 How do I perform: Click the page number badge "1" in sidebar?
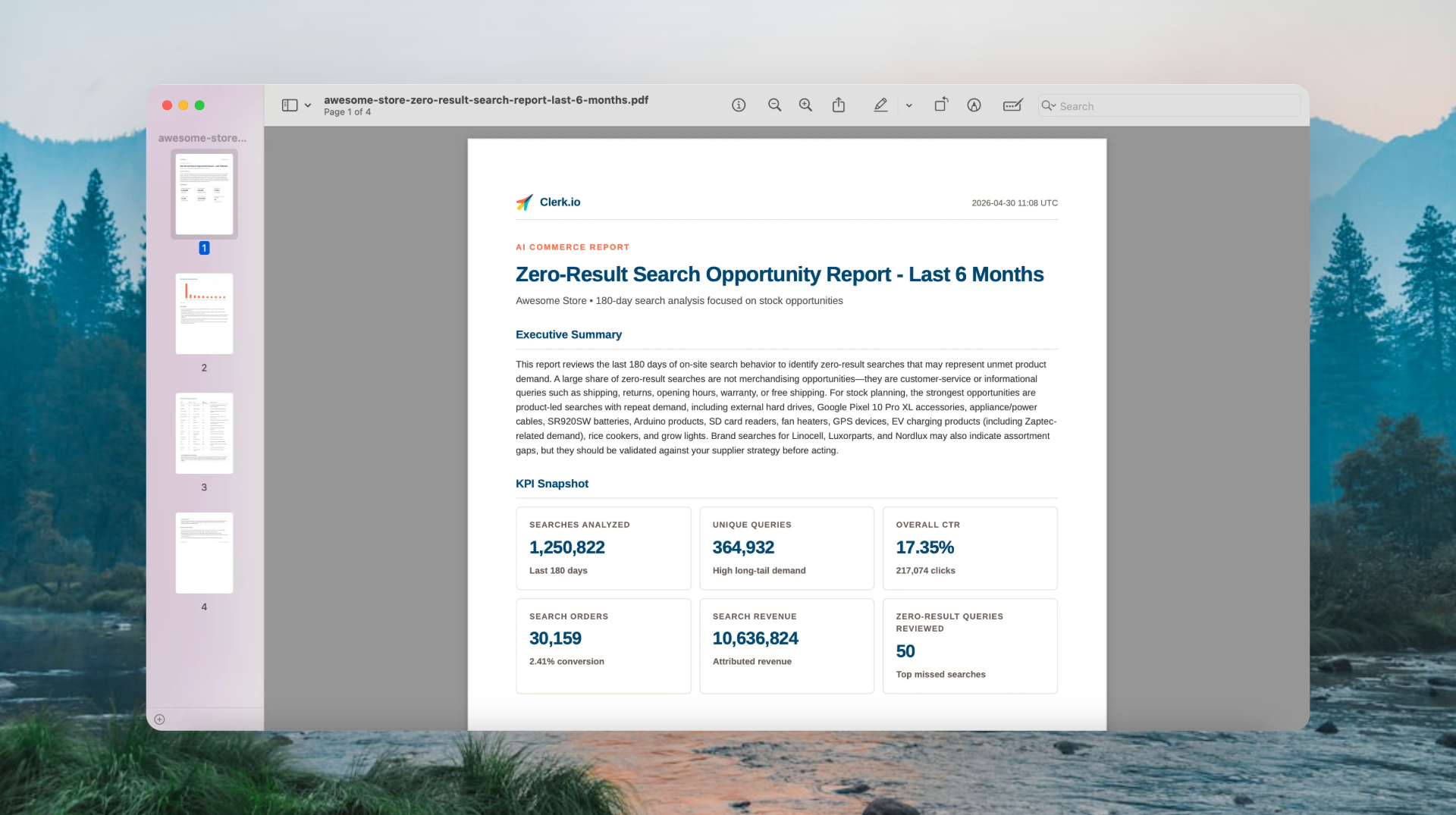point(204,248)
